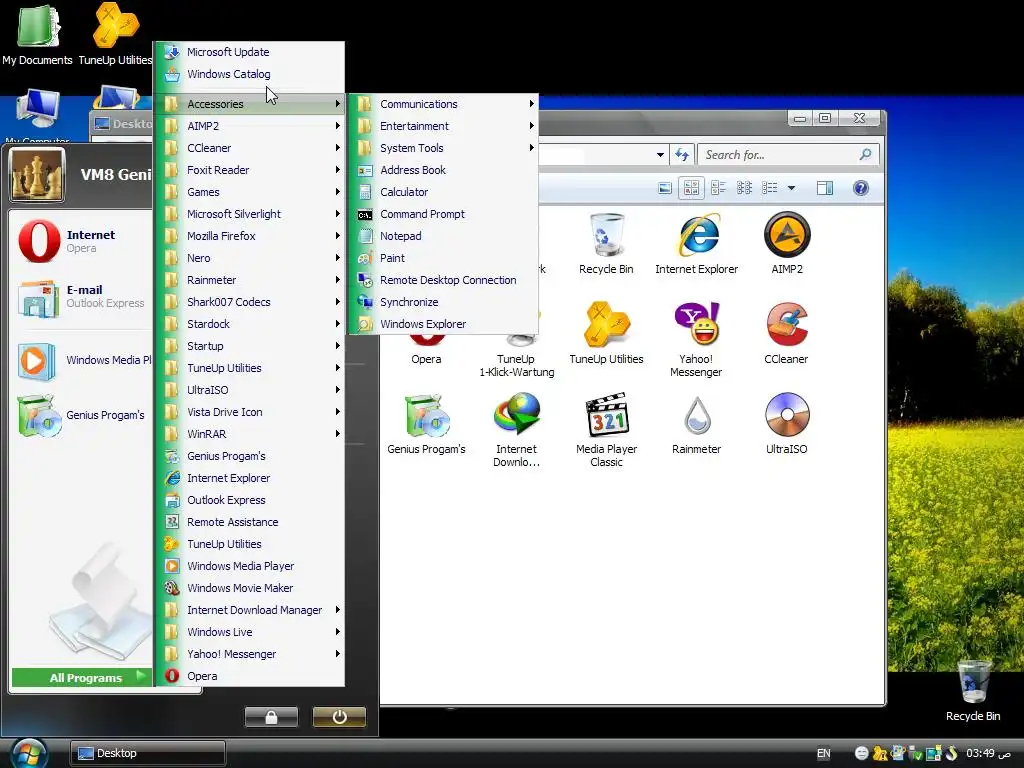Expand the System Tools submenu
The width and height of the screenshot is (1024, 768).
pyautogui.click(x=446, y=148)
